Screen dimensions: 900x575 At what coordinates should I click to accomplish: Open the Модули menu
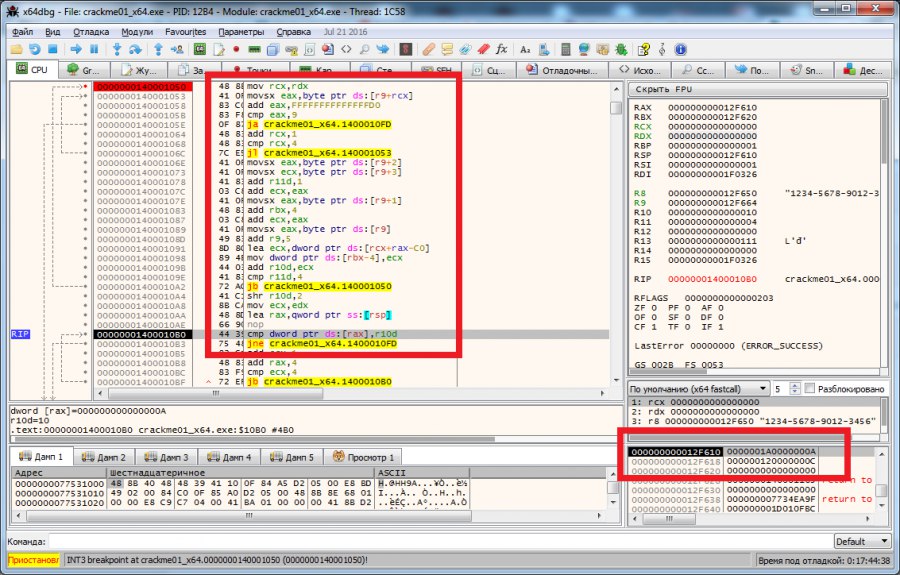tap(137, 32)
